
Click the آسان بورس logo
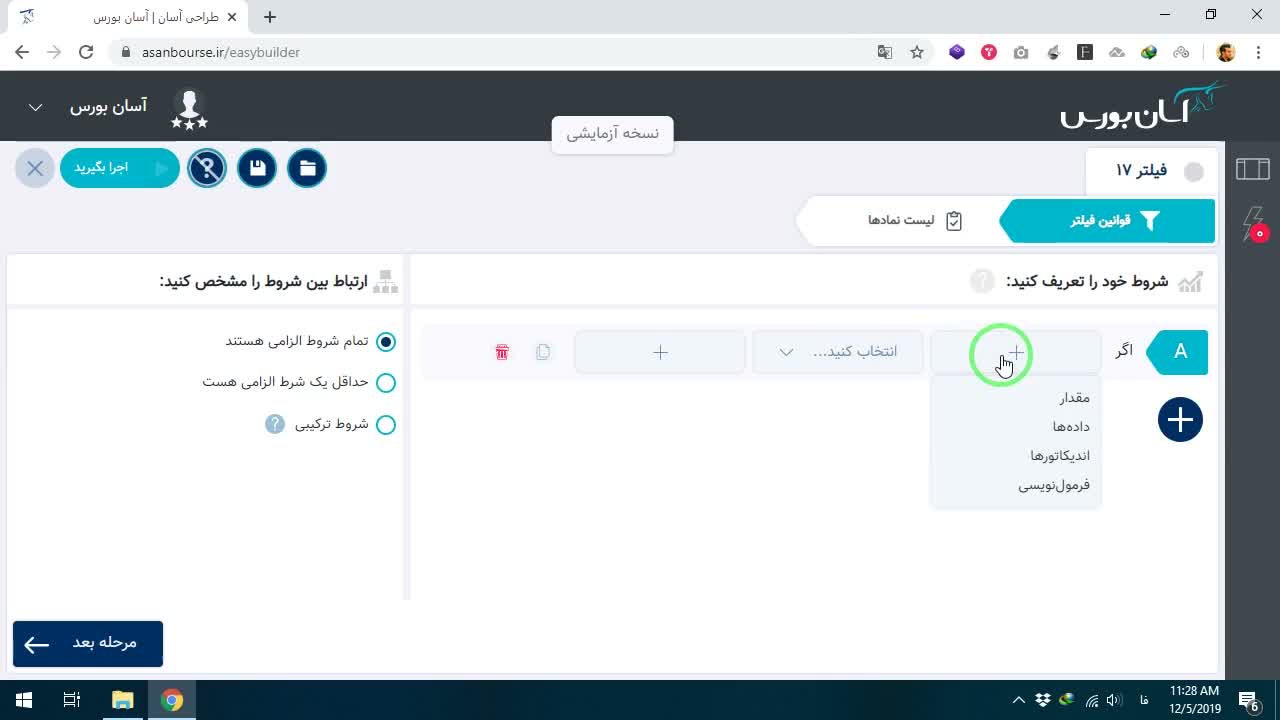click(x=1143, y=106)
